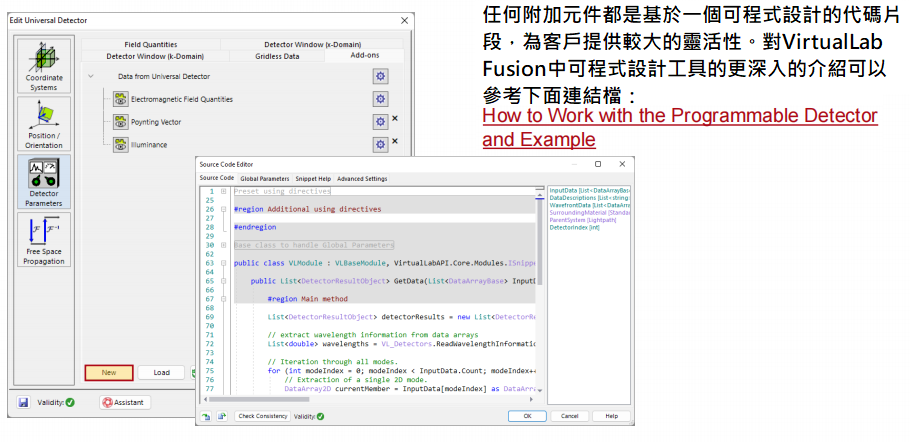Open the Snippet Help tab

click(313, 179)
